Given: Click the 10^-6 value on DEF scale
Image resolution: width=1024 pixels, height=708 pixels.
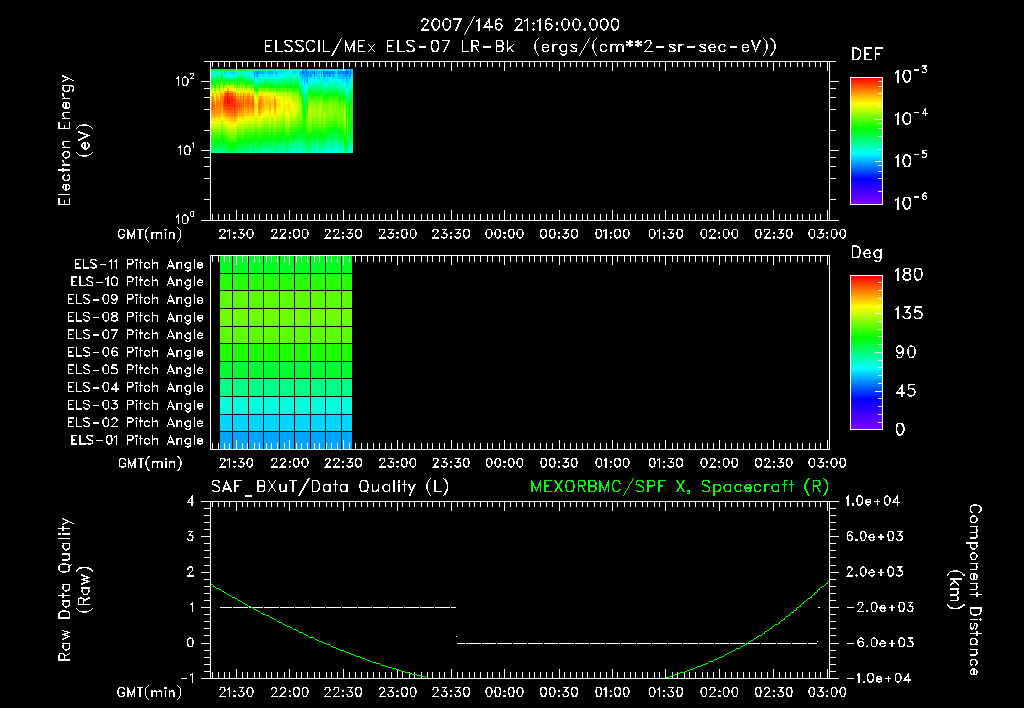Looking at the screenshot, I should (x=911, y=202).
